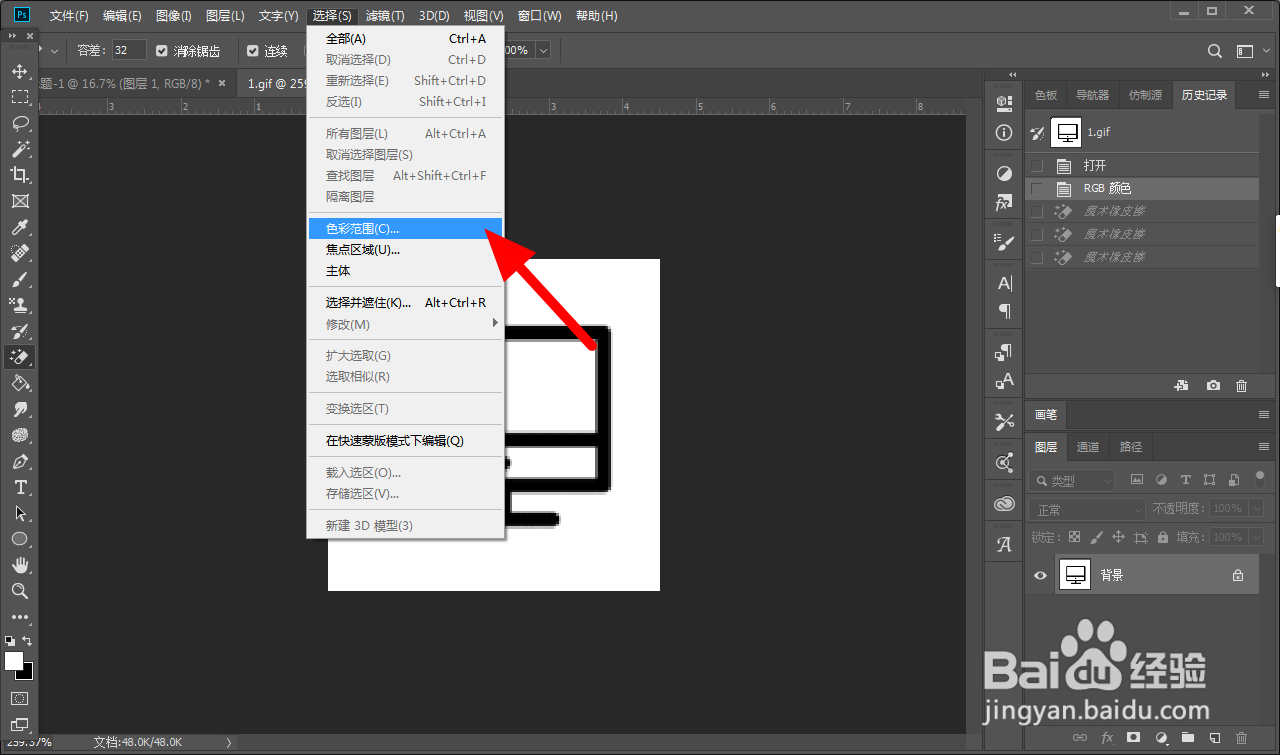Toggle the 消除锯齿 checkbox
This screenshot has width=1280, height=755.
pyautogui.click(x=163, y=50)
